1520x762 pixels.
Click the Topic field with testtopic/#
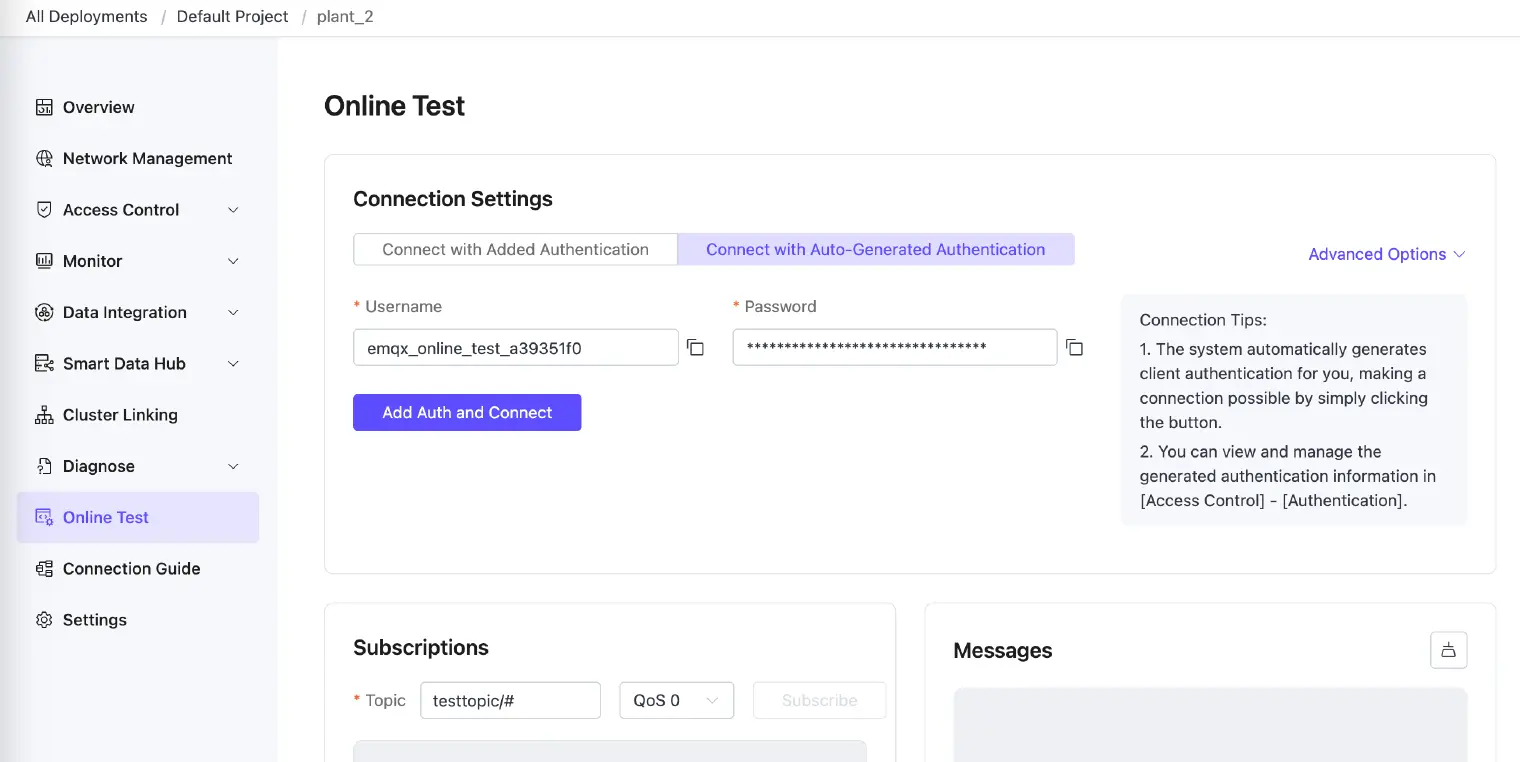tap(510, 700)
